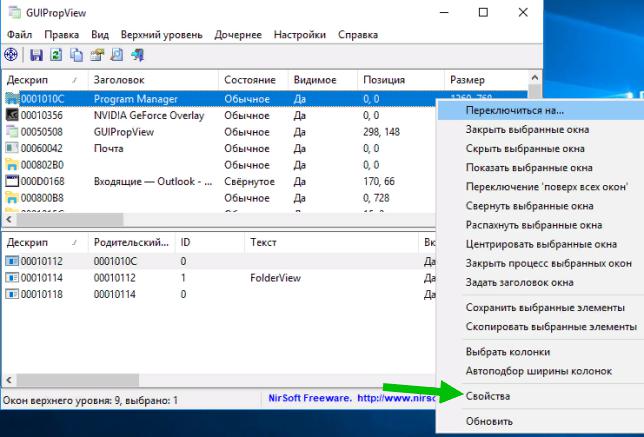This screenshot has height=437, width=644.
Task: Open the Вид menu
Action: coord(100,34)
